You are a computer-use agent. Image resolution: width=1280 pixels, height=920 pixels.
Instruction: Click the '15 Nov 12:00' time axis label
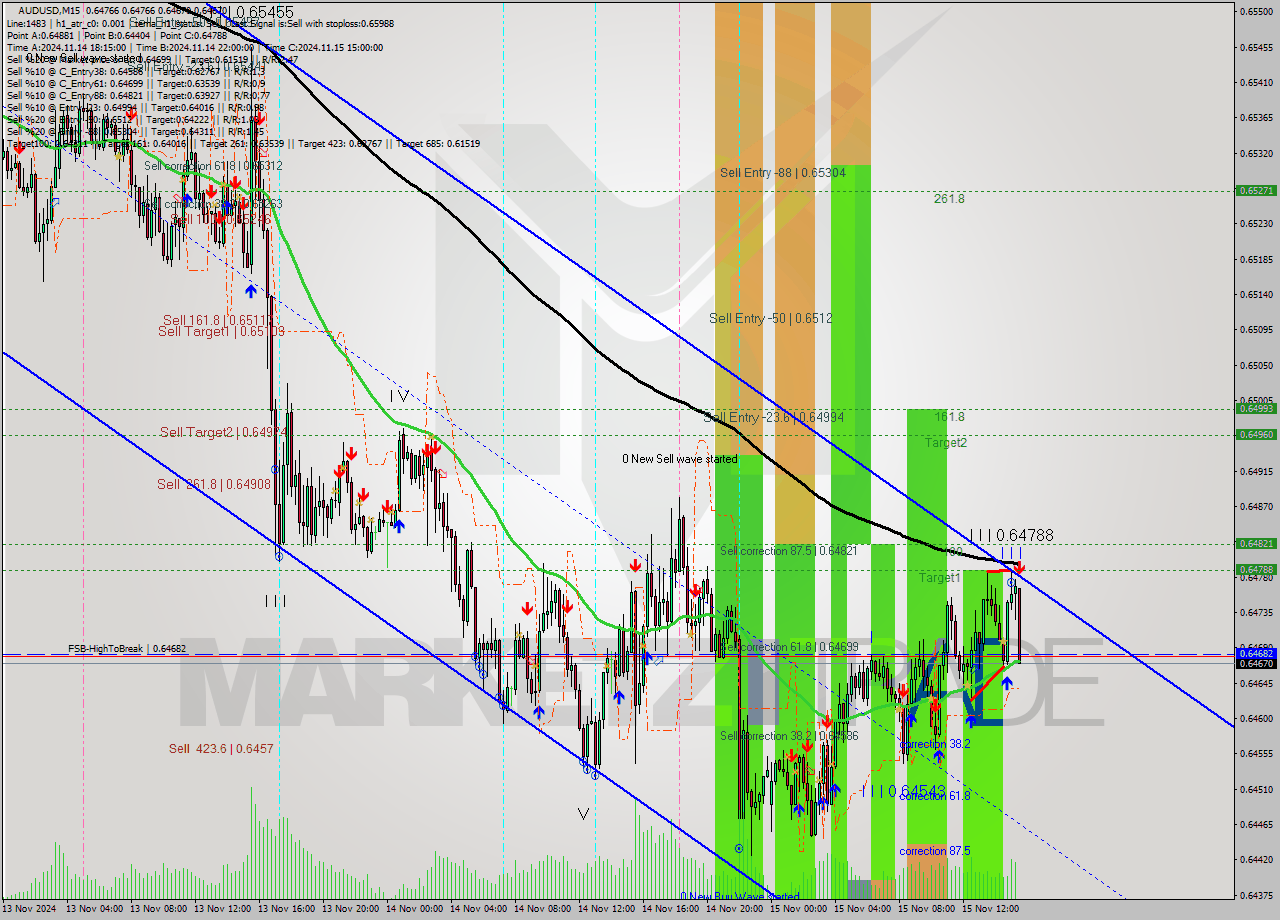click(x=989, y=909)
